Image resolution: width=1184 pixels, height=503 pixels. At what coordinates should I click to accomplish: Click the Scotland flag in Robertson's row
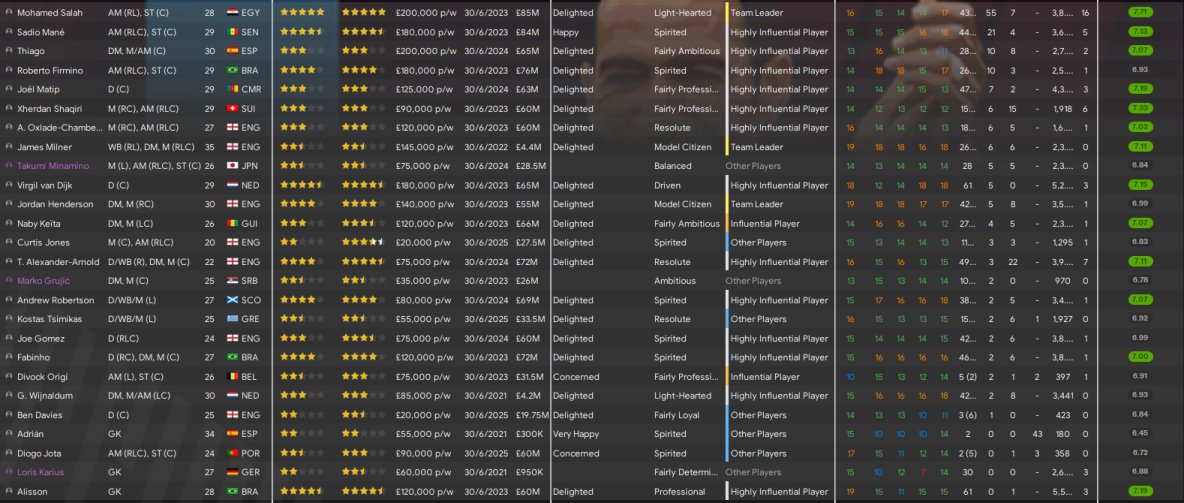[233, 300]
